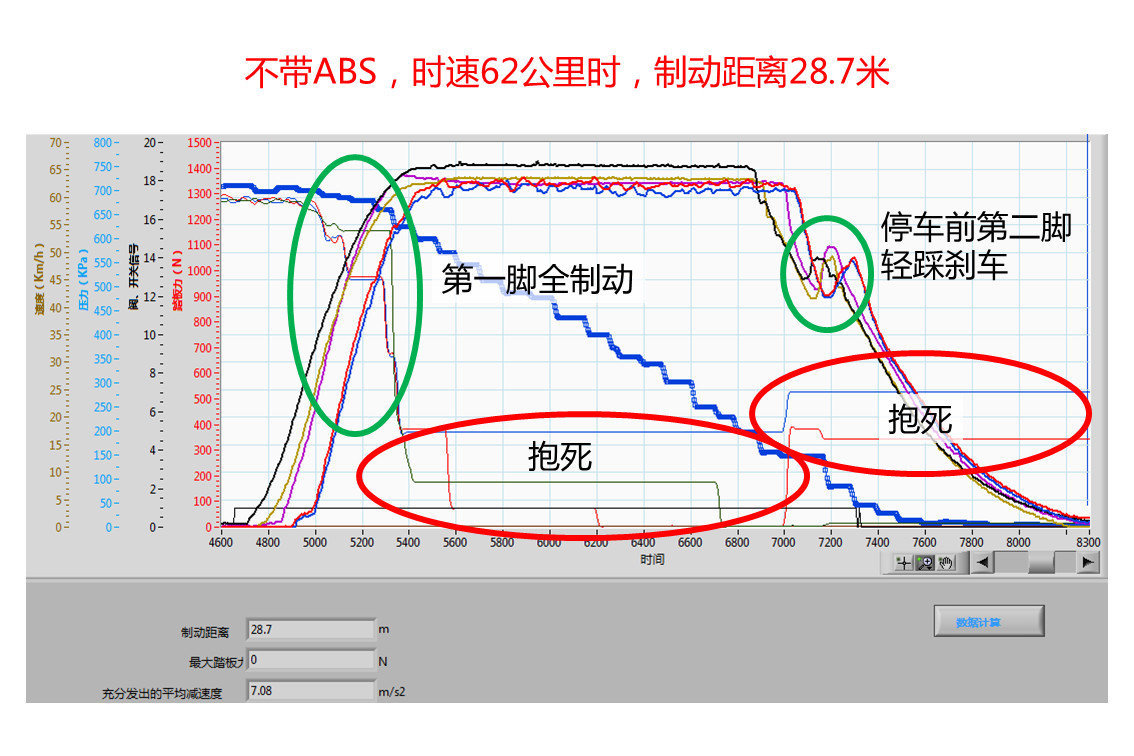Select the crosshair cursor tool
Viewport: 1134px width, 756px height.
click(905, 563)
